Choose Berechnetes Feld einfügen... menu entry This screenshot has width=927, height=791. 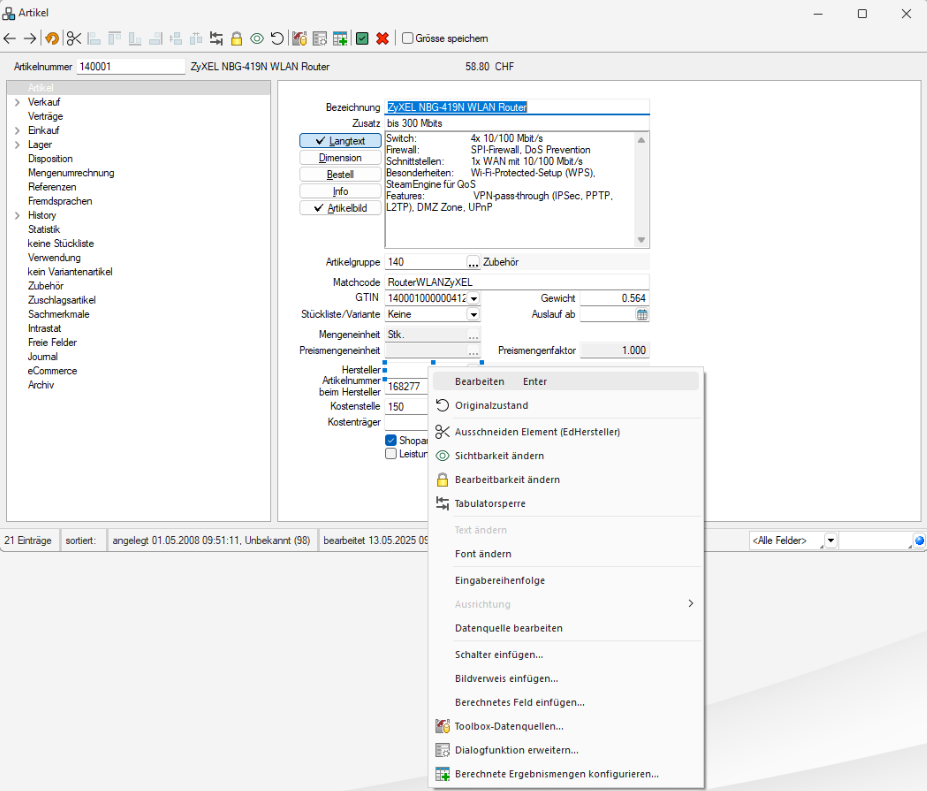pyautogui.click(x=566, y=702)
